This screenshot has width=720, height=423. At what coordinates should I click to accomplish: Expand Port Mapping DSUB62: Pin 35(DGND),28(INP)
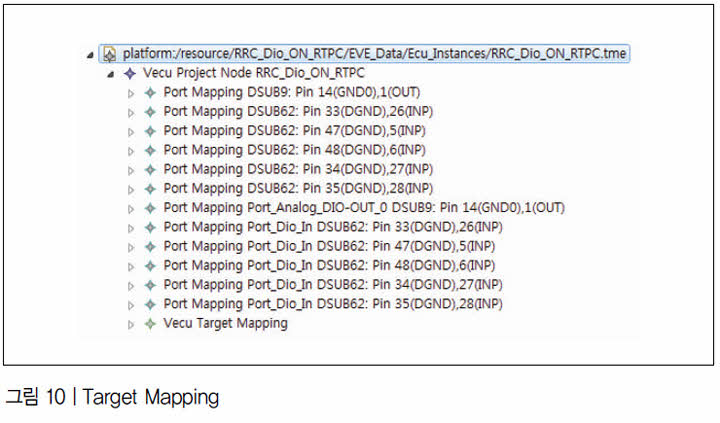pos(131,190)
